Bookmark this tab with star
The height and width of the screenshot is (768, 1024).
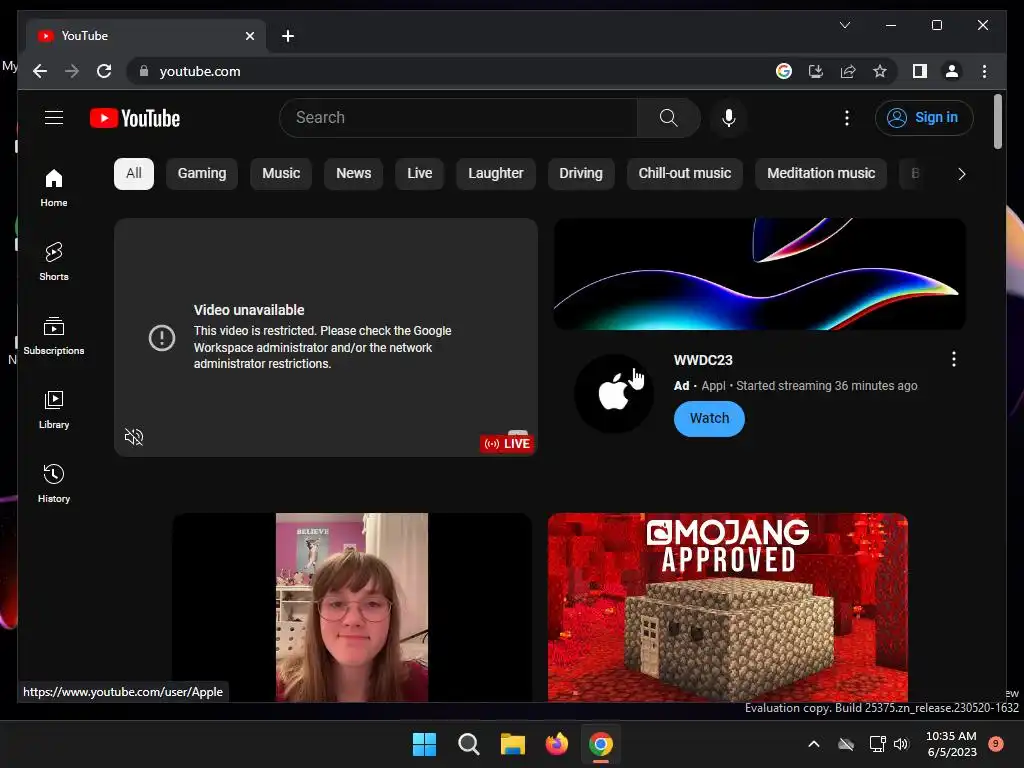[x=880, y=71]
